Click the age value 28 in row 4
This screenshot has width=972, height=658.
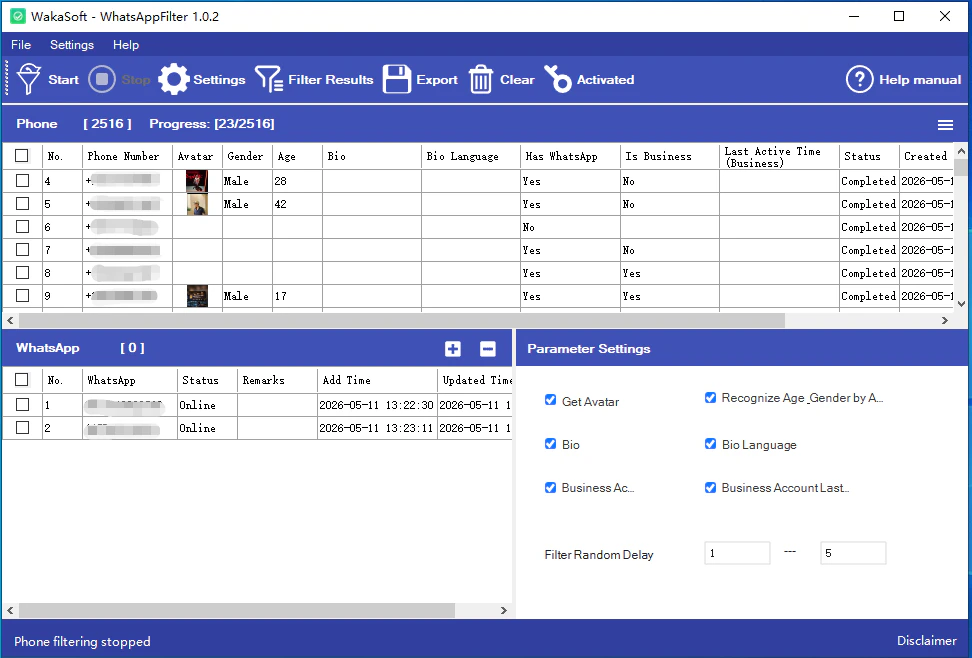[281, 181]
